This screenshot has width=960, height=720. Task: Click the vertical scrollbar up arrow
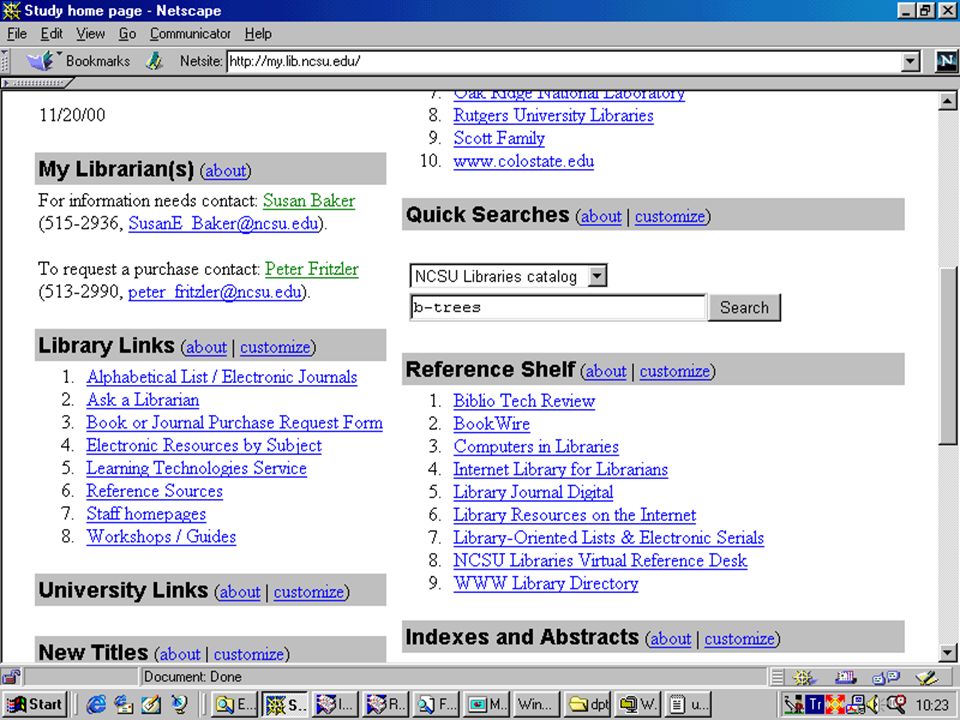click(x=947, y=101)
